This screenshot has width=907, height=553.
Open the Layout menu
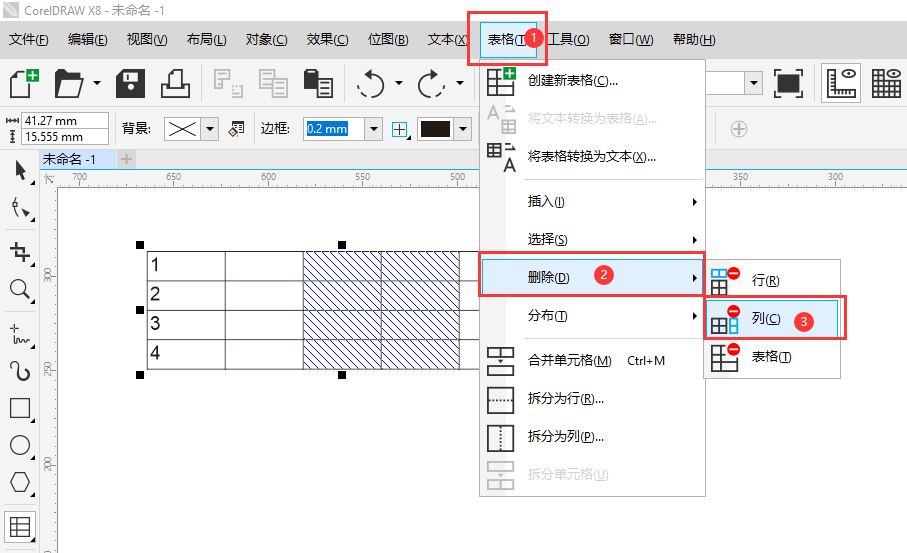[207, 40]
